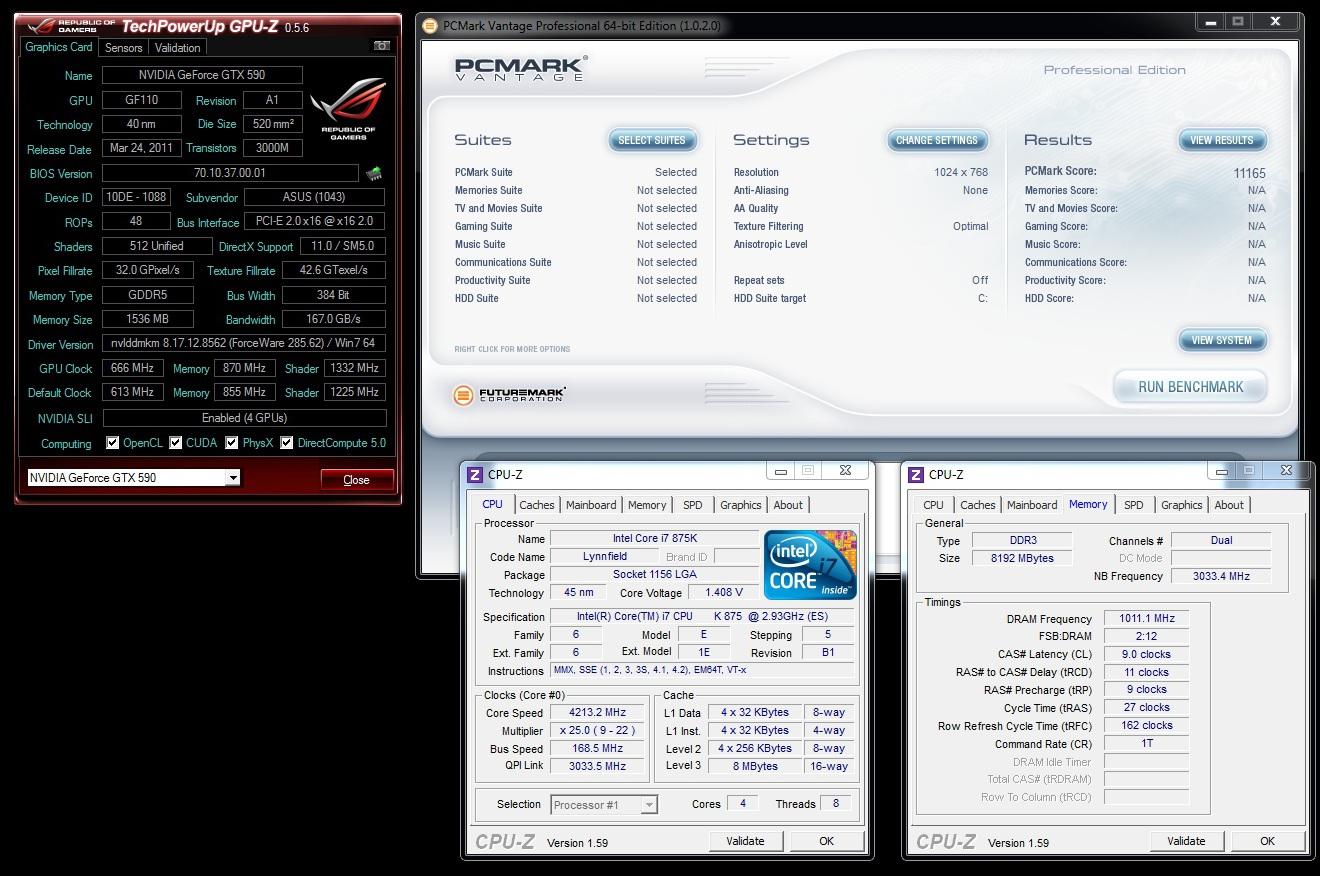The image size is (1320, 876).
Task: Switch to the Sensors tab in GPU-Z
Action: 124,47
